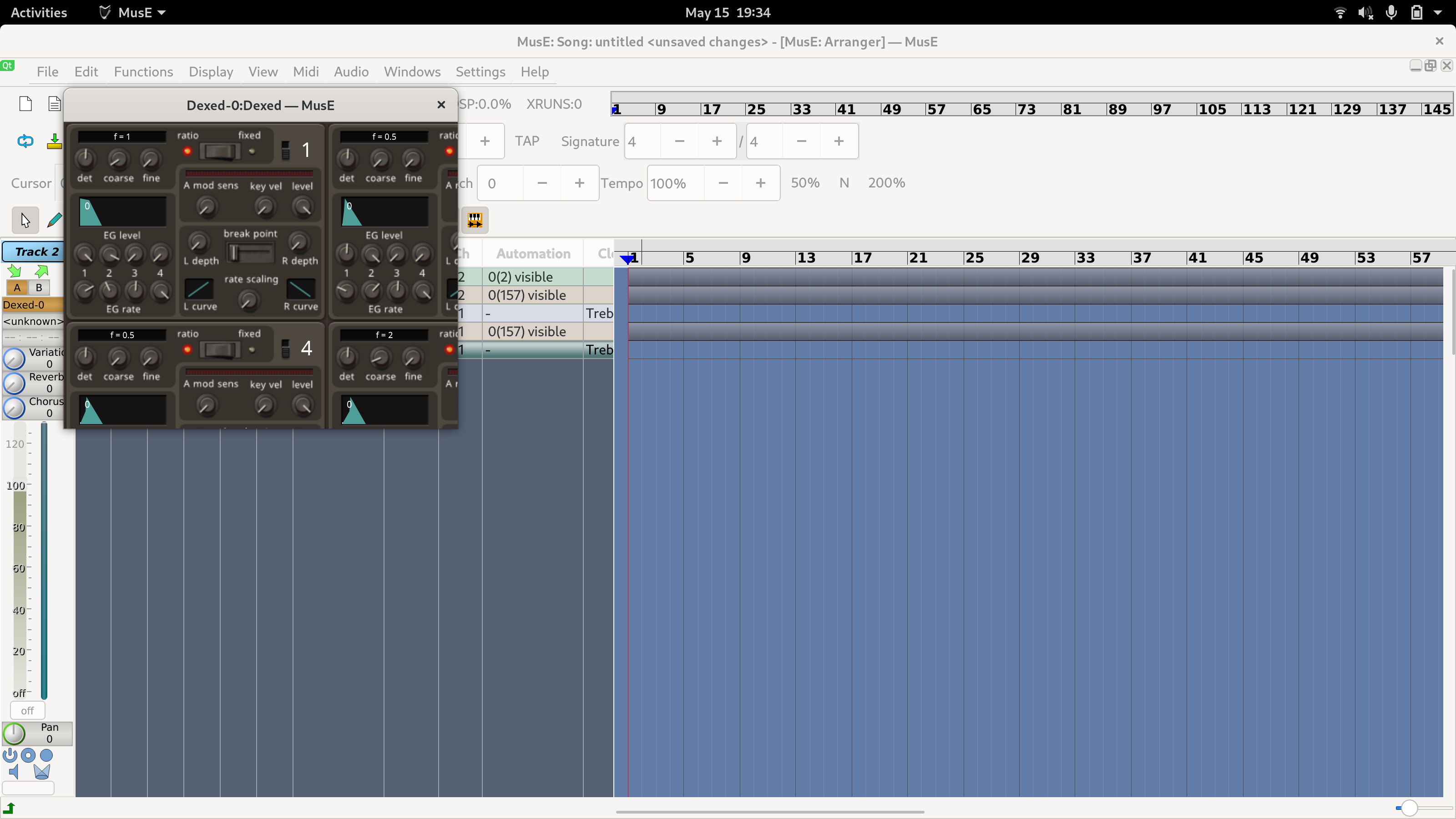
Task: Increase the time signature numerator with the plus stepper
Action: coord(716,141)
